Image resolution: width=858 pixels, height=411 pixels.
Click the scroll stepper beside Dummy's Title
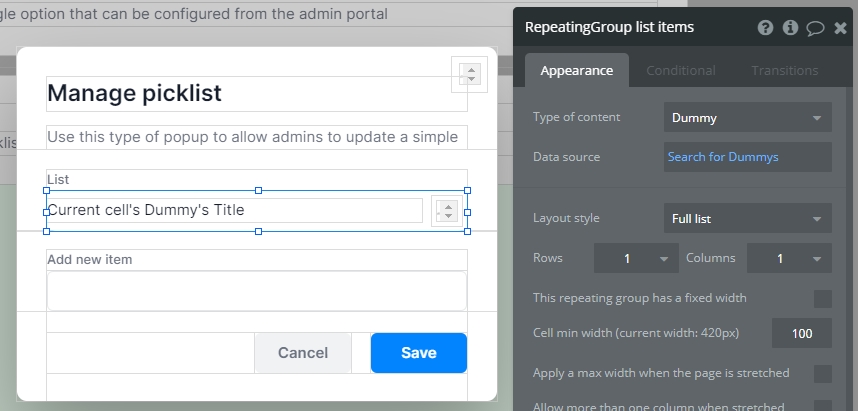tap(448, 211)
